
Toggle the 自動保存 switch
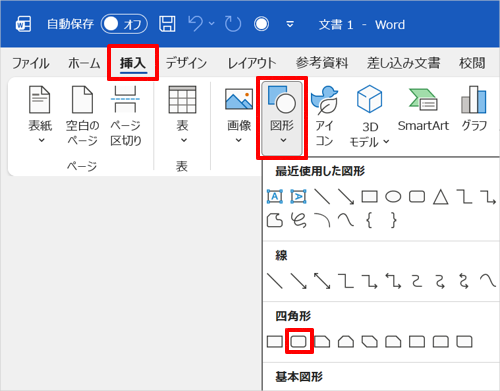[124, 24]
